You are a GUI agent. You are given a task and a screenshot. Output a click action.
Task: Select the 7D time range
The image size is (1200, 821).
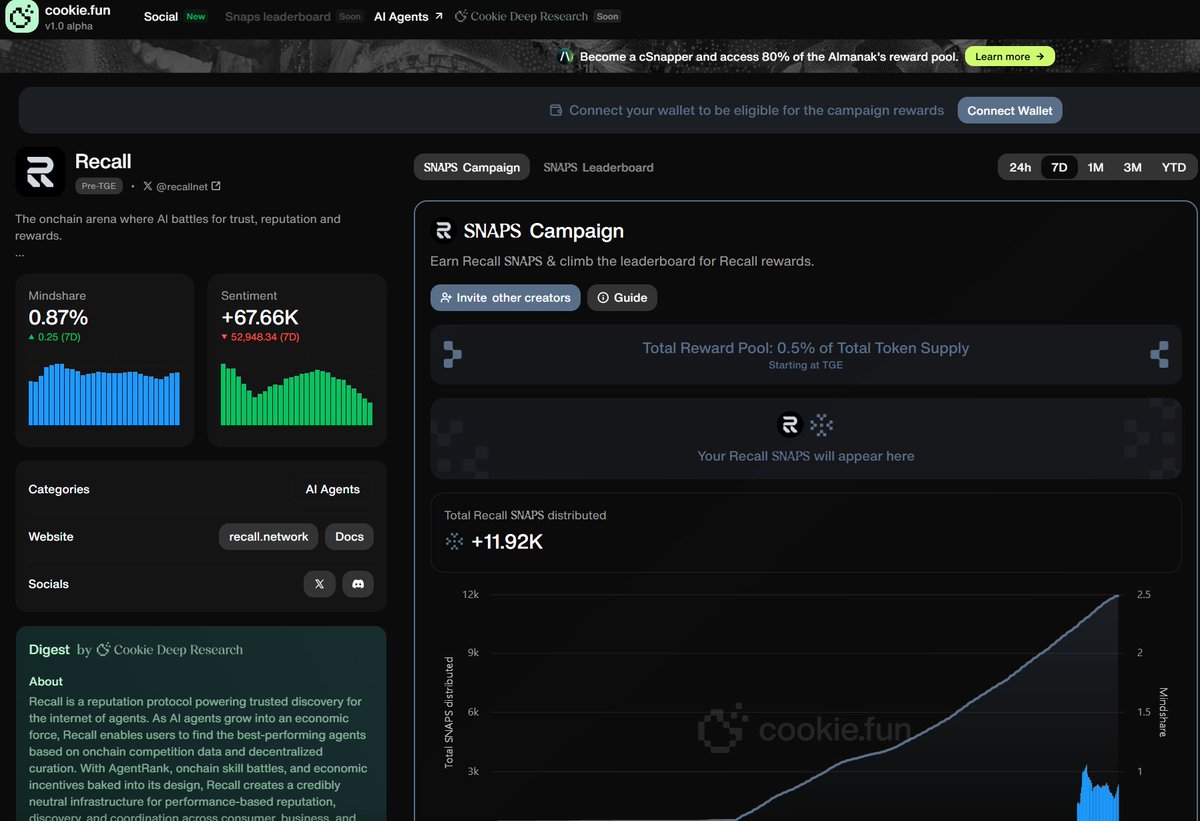(x=1059, y=167)
